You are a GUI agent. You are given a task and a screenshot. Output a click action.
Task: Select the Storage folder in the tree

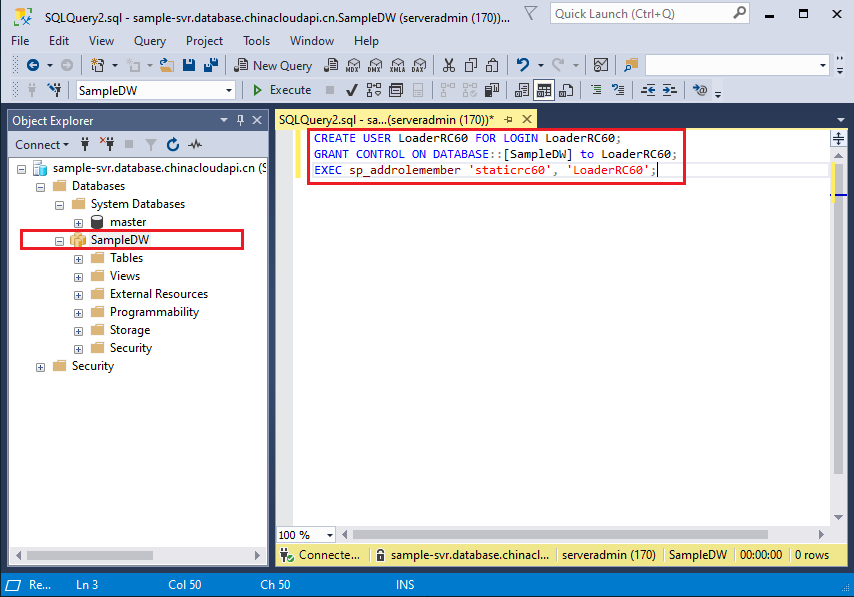tap(130, 330)
